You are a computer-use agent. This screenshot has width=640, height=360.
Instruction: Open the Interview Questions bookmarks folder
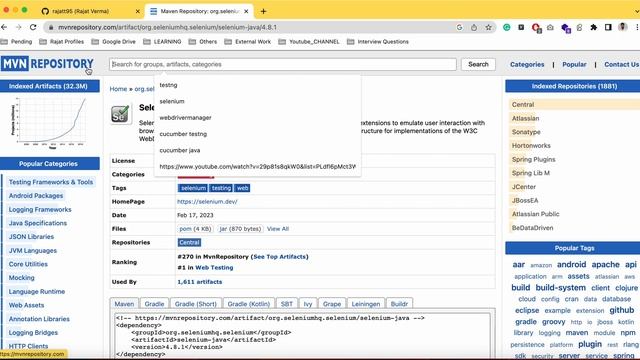(378, 42)
